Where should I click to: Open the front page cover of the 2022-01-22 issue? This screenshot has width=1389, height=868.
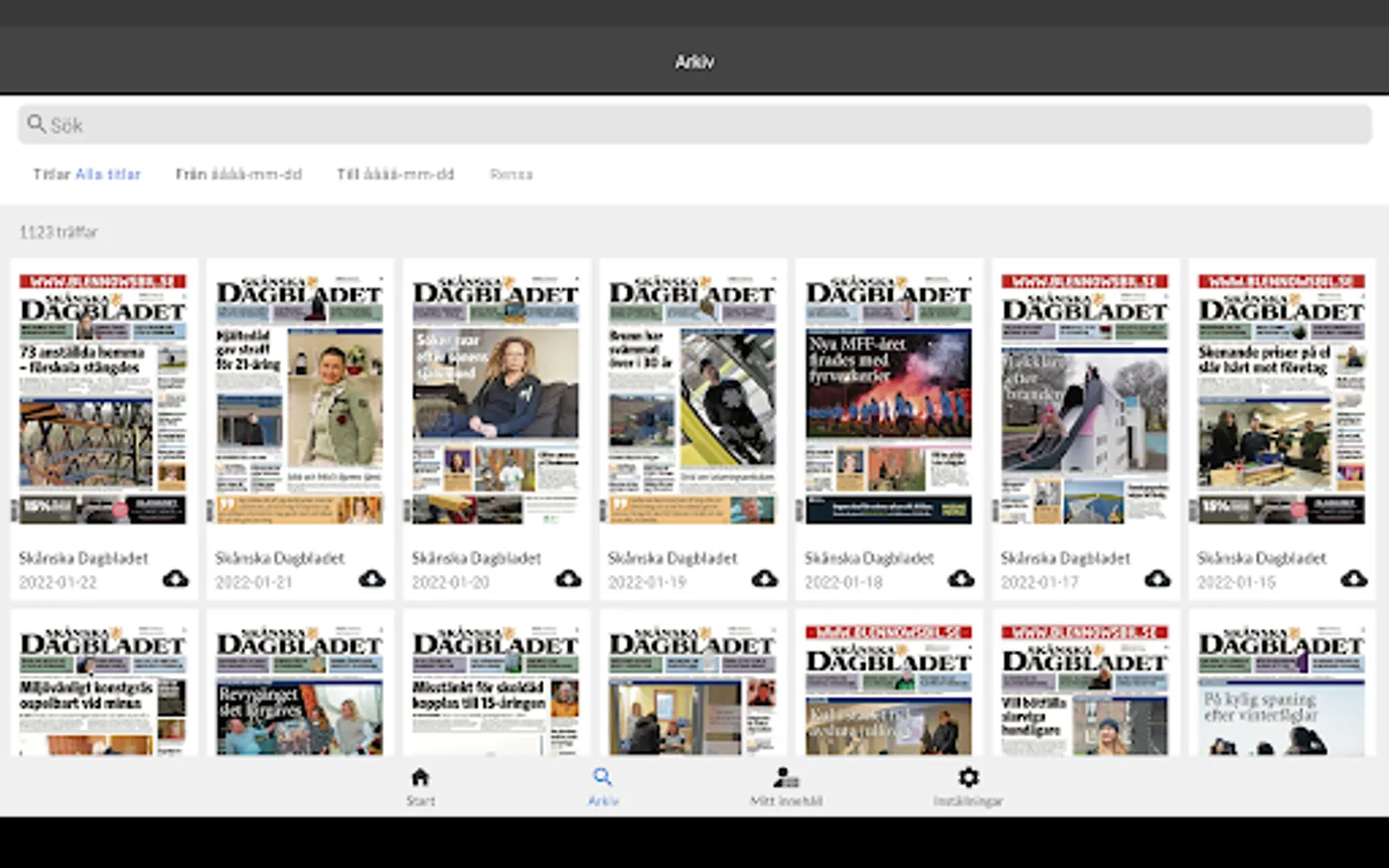103,398
